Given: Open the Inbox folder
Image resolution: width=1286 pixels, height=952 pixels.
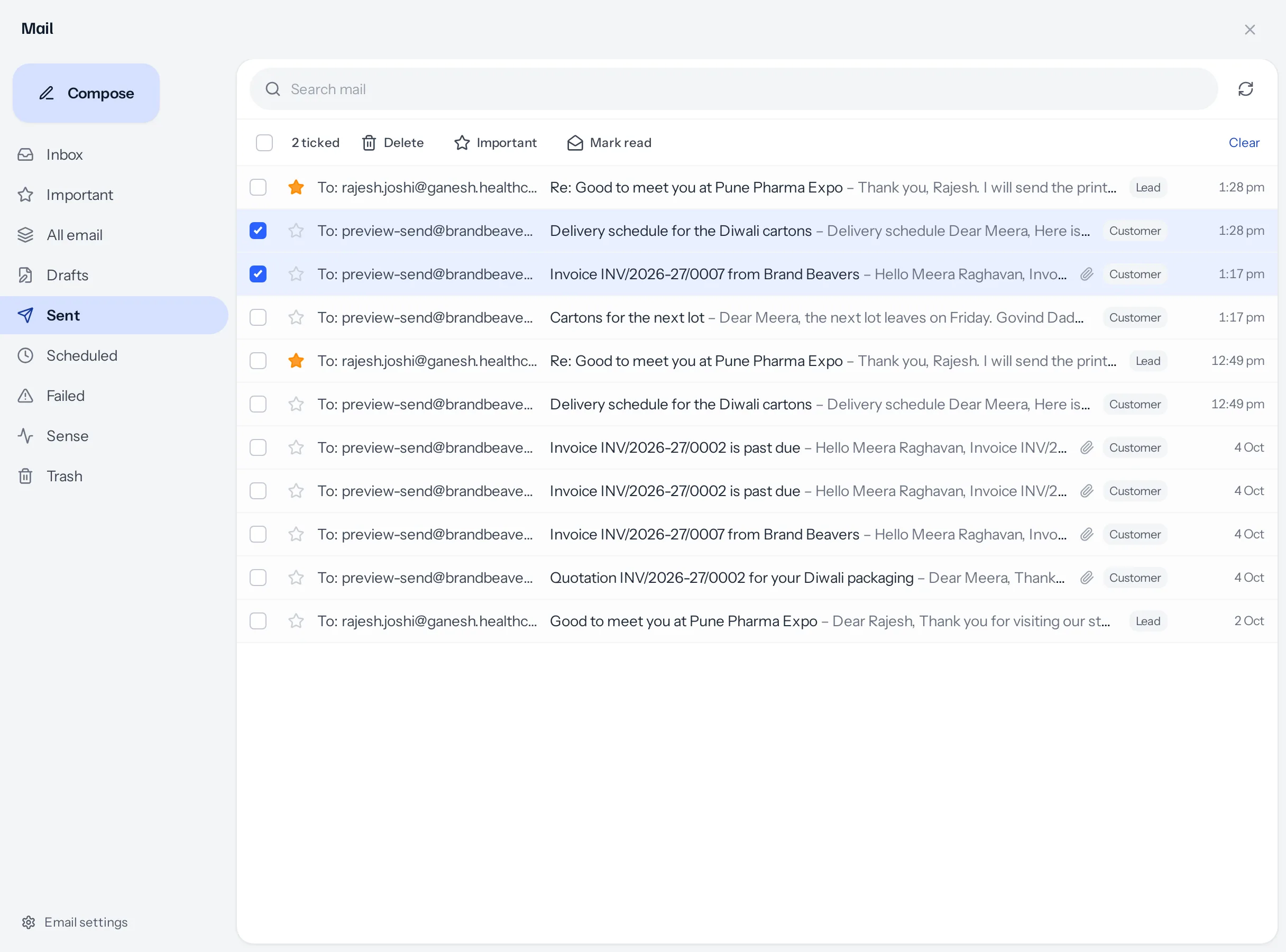Looking at the screenshot, I should click(114, 154).
